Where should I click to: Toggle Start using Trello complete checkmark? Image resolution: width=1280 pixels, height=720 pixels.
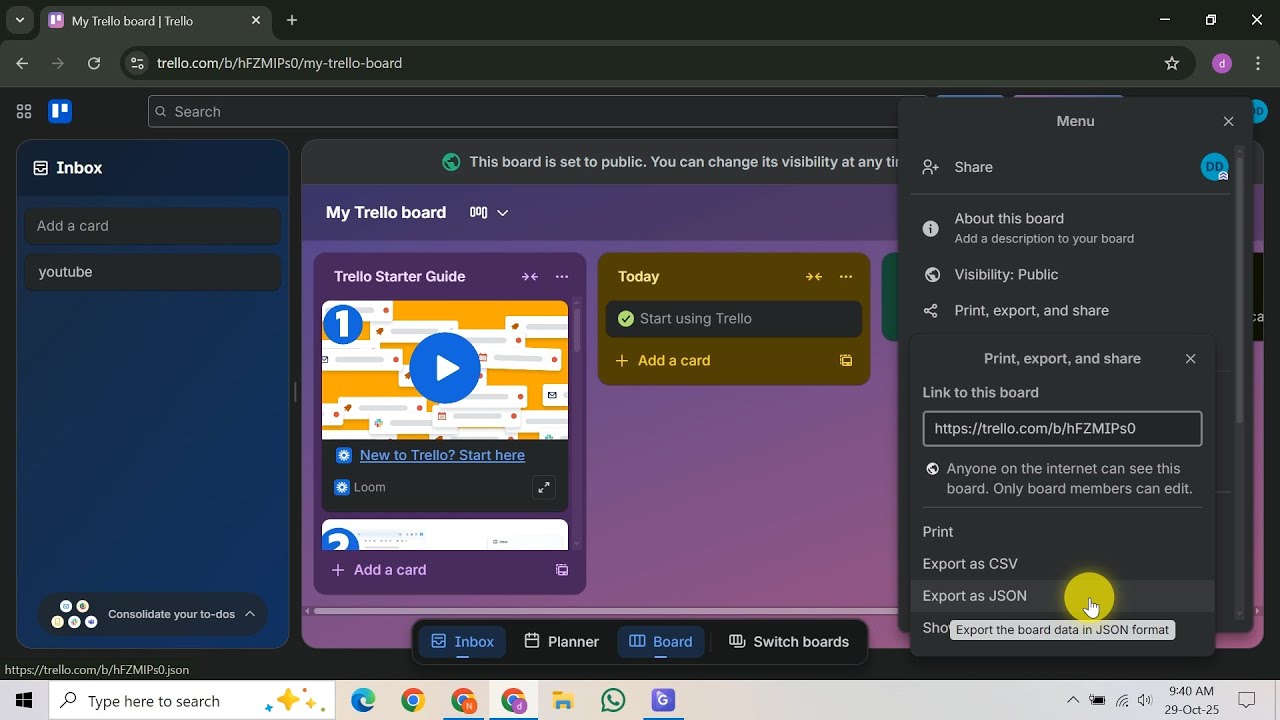point(626,319)
